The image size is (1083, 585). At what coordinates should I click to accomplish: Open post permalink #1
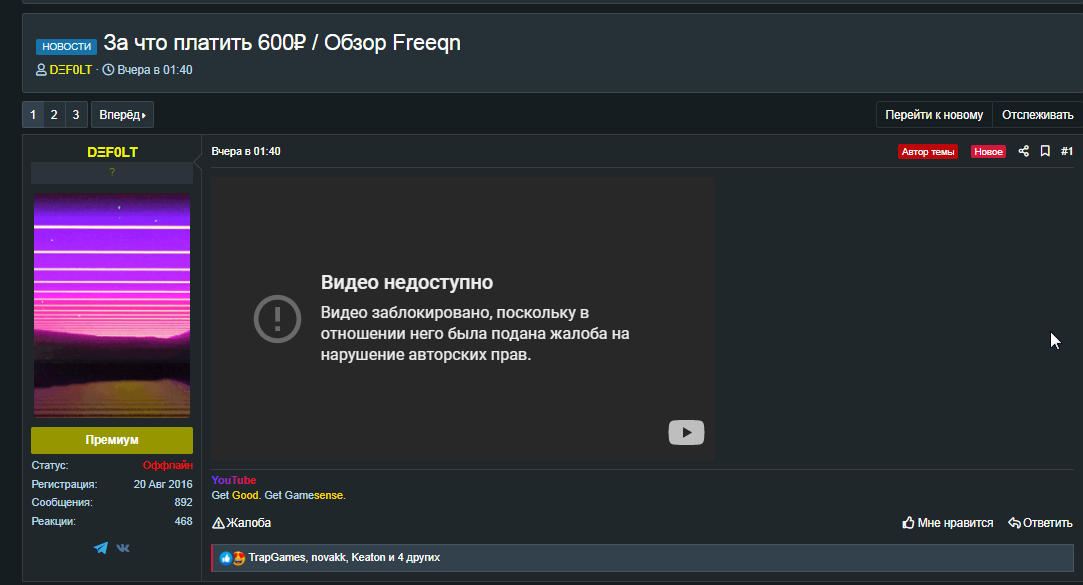point(1066,151)
